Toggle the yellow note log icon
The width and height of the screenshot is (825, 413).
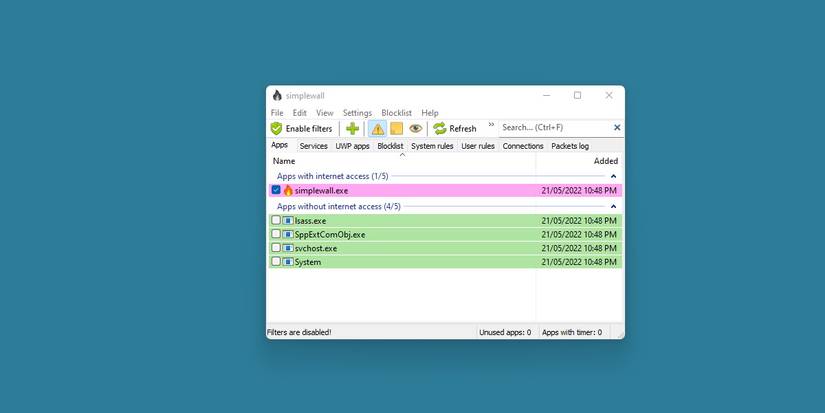click(x=396, y=128)
